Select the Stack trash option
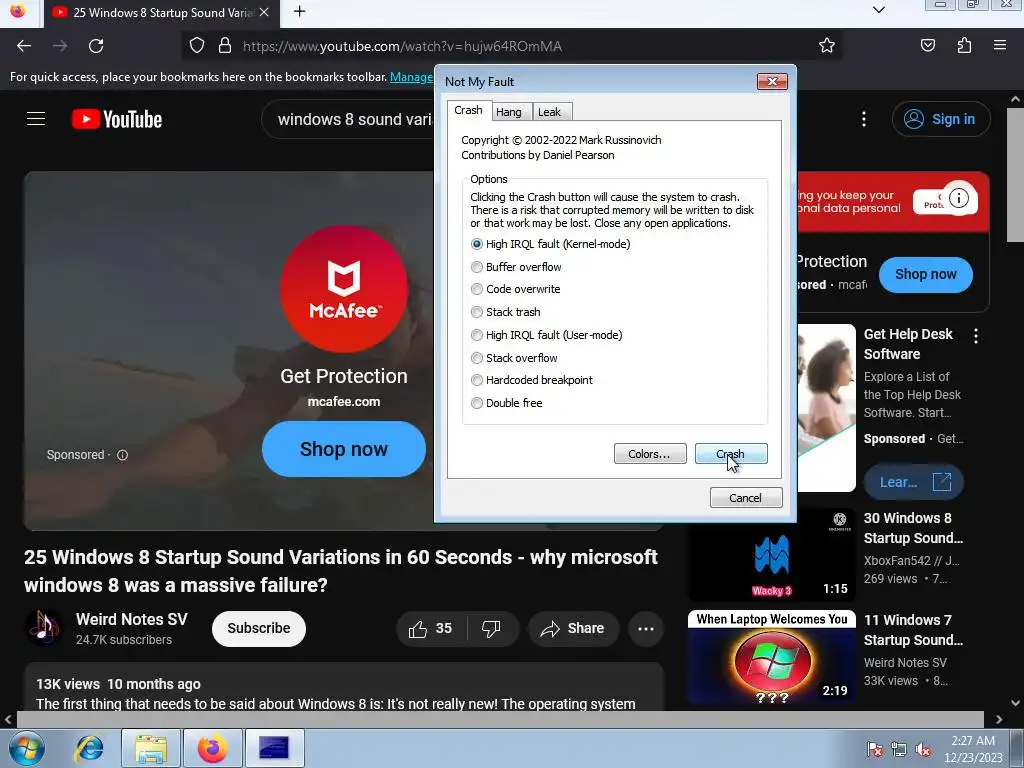The image size is (1024, 768). 505,312
